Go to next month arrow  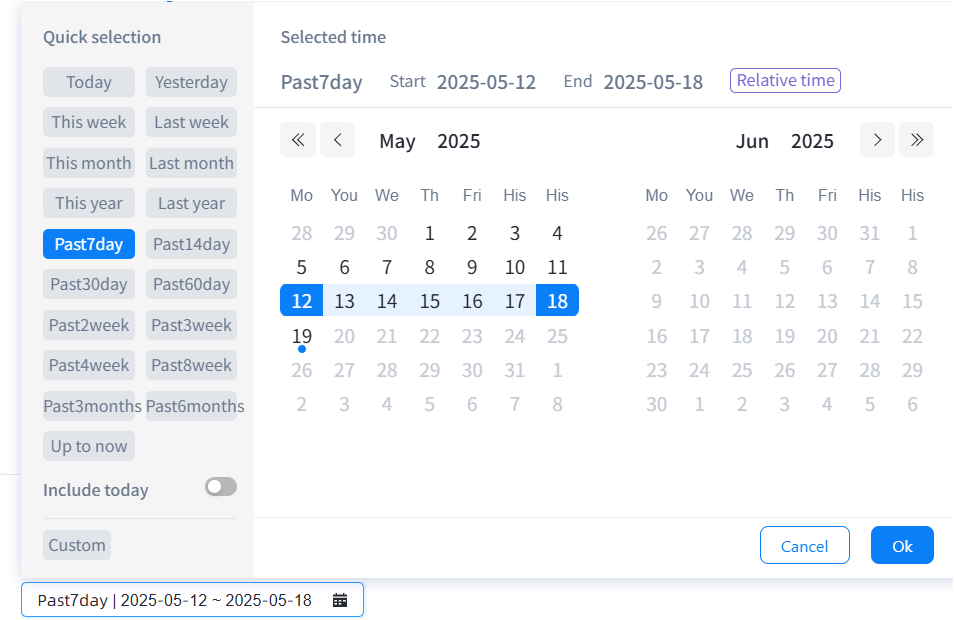tap(877, 140)
